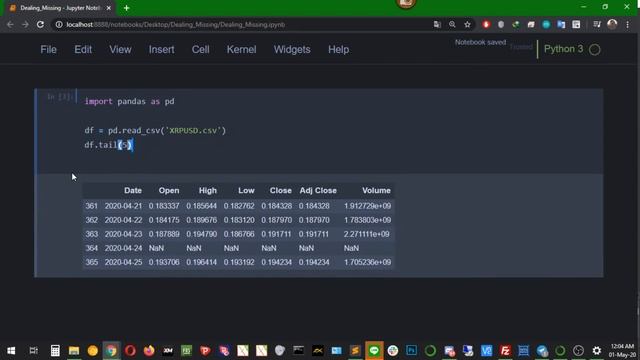Viewport: 640px width, 360px height.
Task: Click the row index 365
Action: (91, 262)
